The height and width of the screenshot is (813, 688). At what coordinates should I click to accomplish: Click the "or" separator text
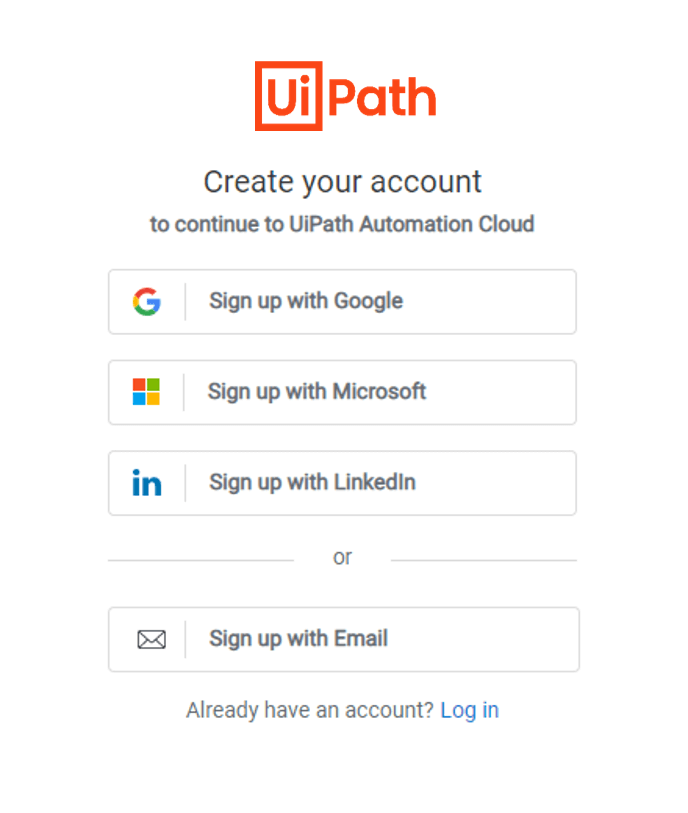(x=342, y=558)
